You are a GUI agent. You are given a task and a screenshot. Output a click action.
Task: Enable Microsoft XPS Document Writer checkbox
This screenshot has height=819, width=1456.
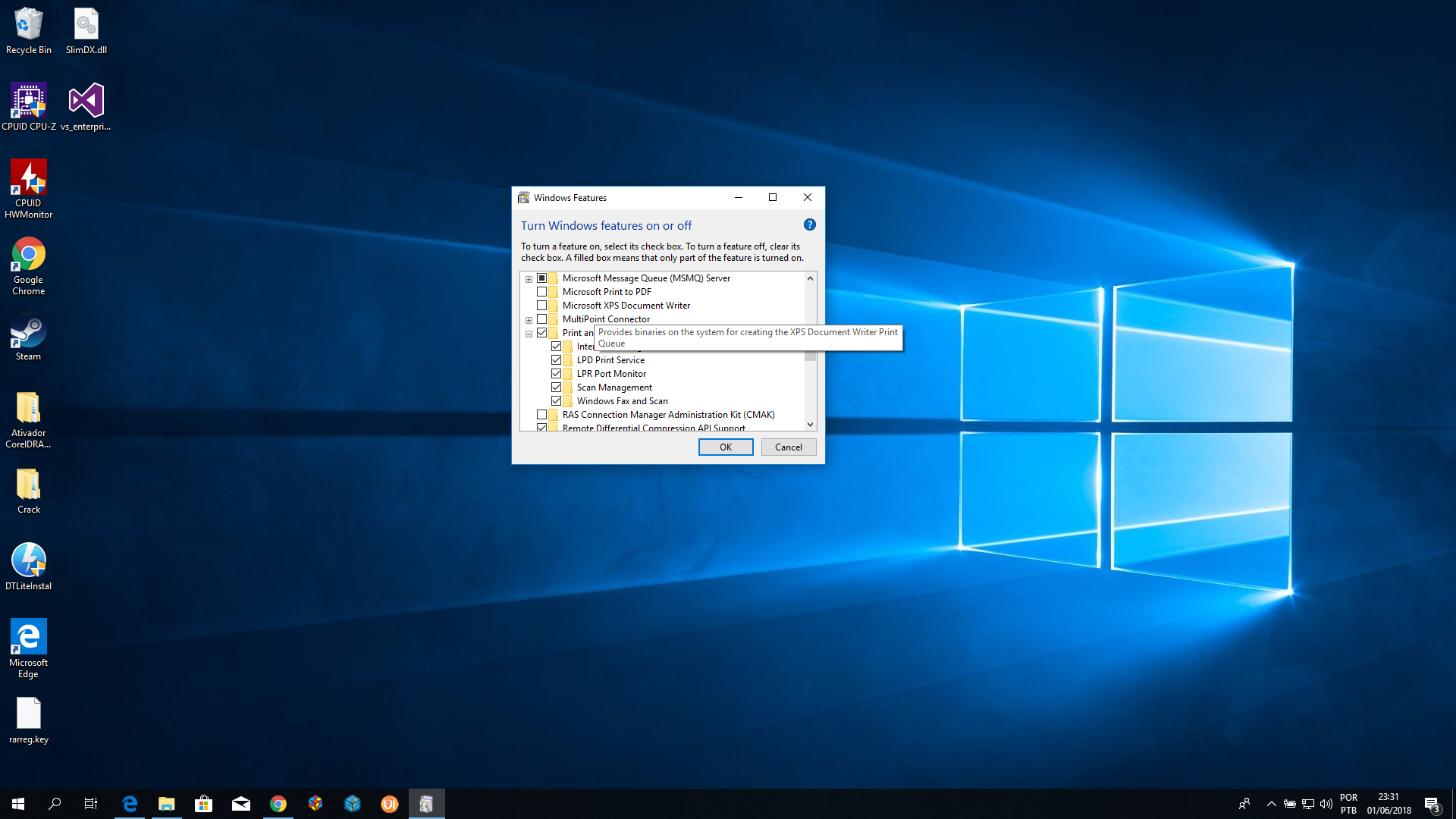[542, 306]
